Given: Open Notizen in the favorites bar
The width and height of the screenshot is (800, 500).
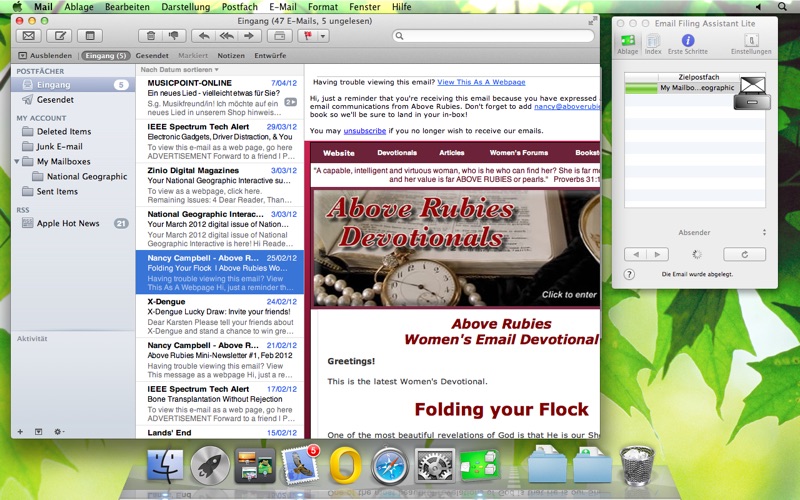Looking at the screenshot, I should [231, 56].
